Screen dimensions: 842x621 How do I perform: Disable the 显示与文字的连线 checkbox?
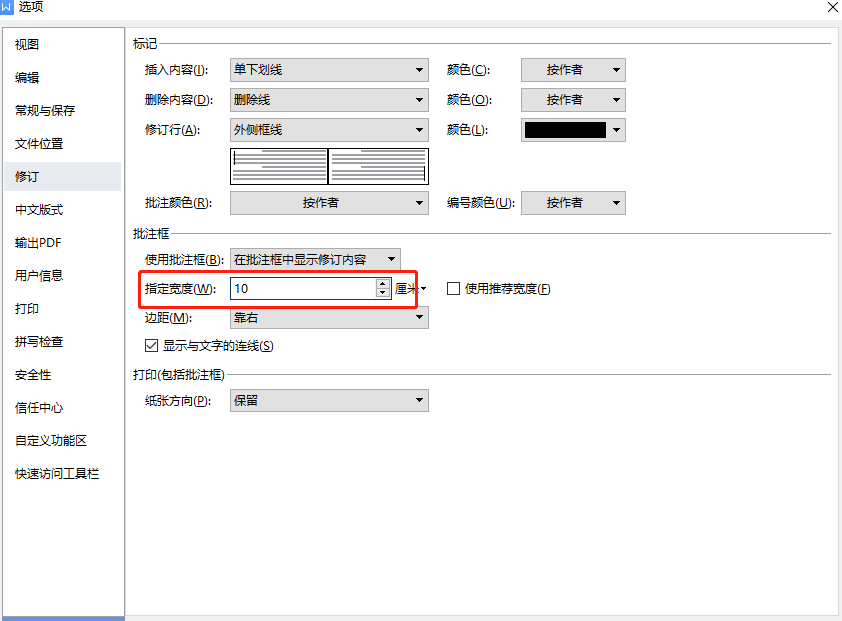(x=151, y=344)
